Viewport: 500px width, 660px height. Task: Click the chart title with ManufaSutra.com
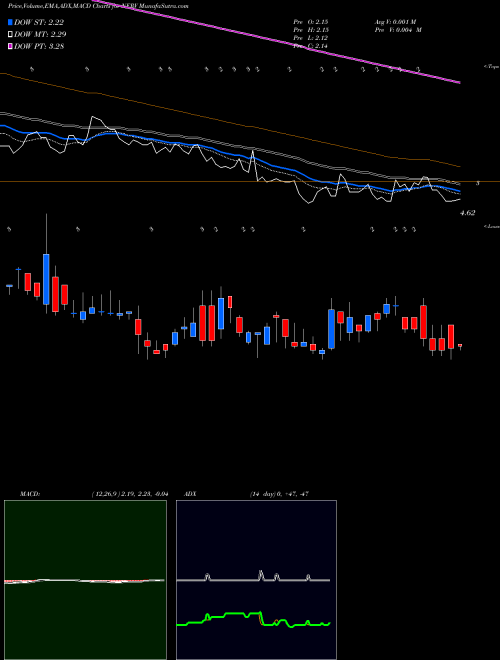coord(98,6)
